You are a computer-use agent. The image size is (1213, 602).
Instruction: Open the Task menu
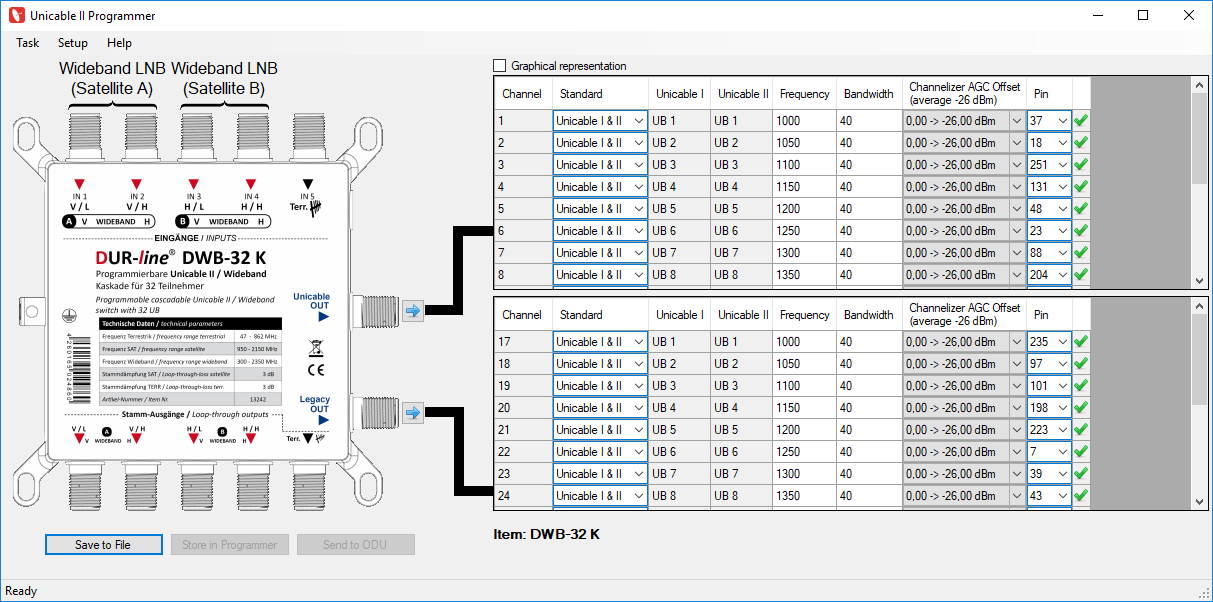tap(28, 43)
